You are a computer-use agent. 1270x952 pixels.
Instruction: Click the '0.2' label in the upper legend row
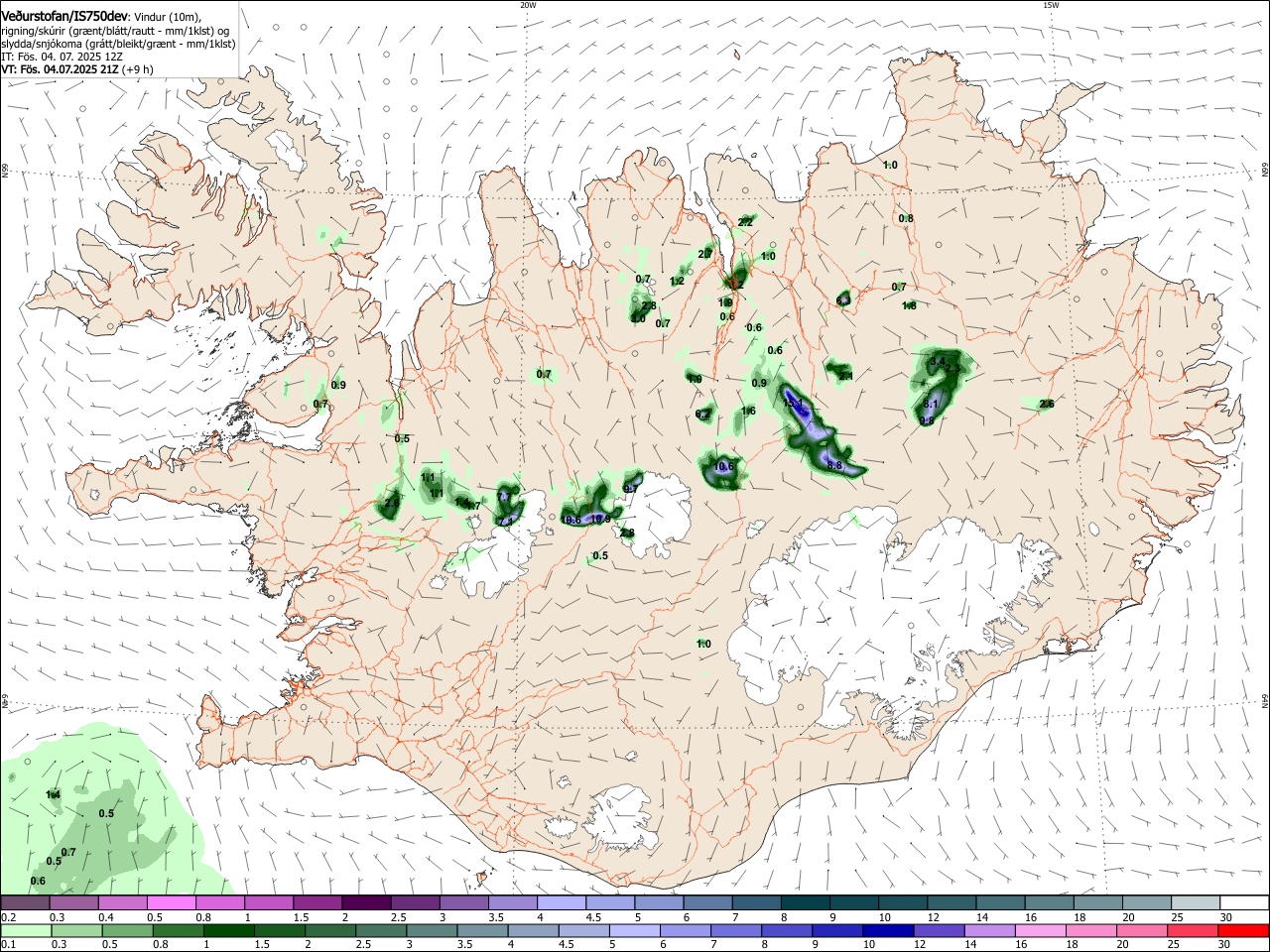click(x=8, y=917)
